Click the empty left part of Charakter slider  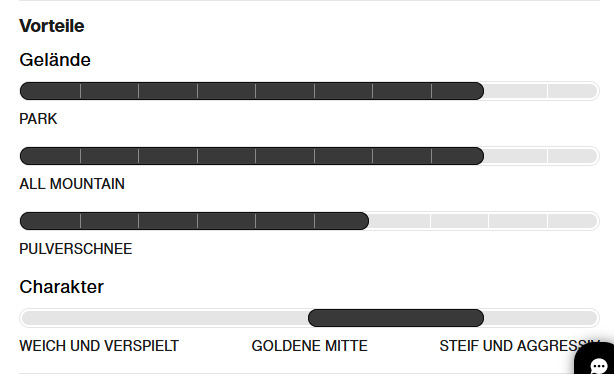click(x=164, y=318)
